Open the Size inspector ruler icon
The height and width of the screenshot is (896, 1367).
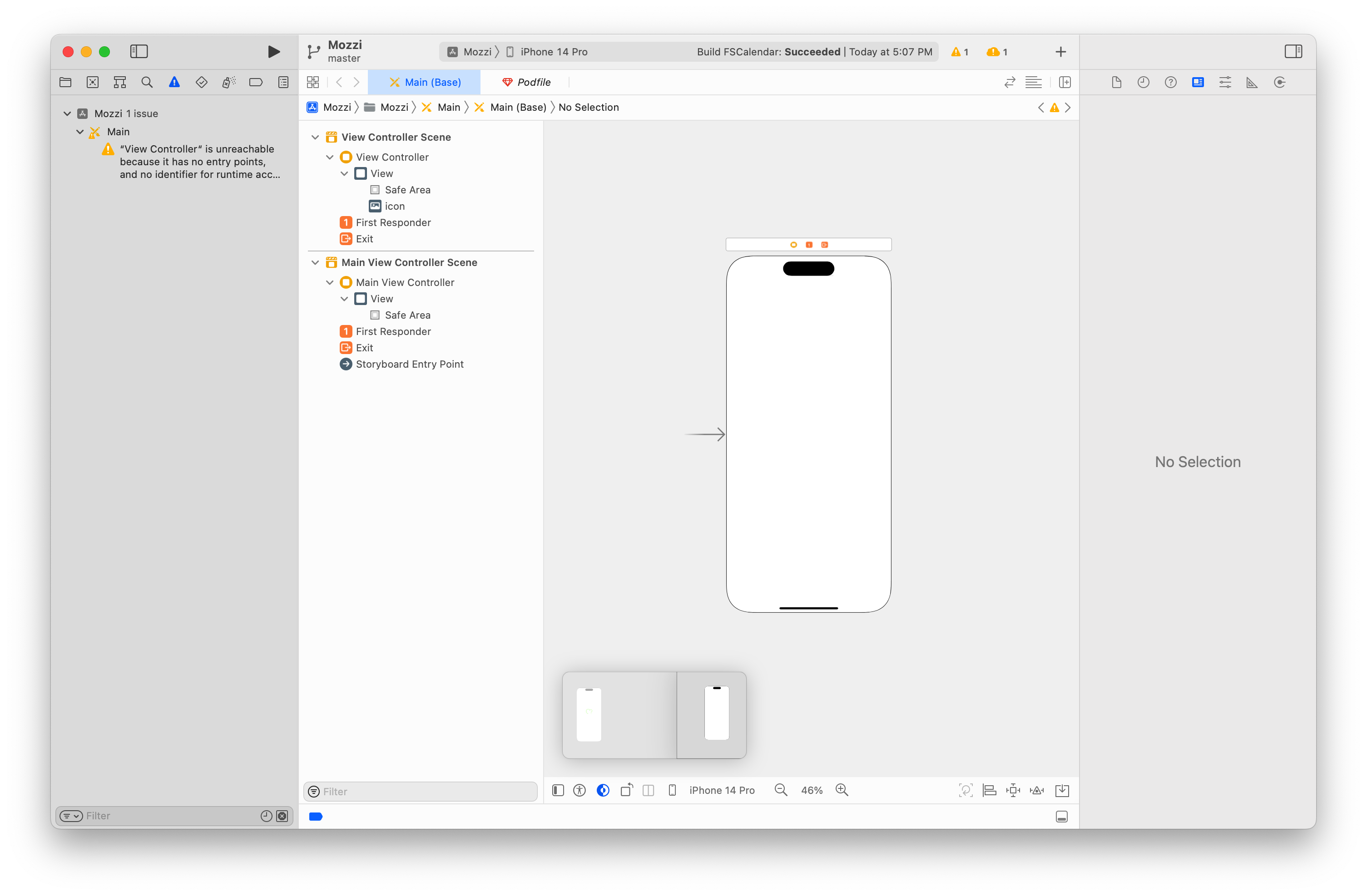[x=1252, y=82]
